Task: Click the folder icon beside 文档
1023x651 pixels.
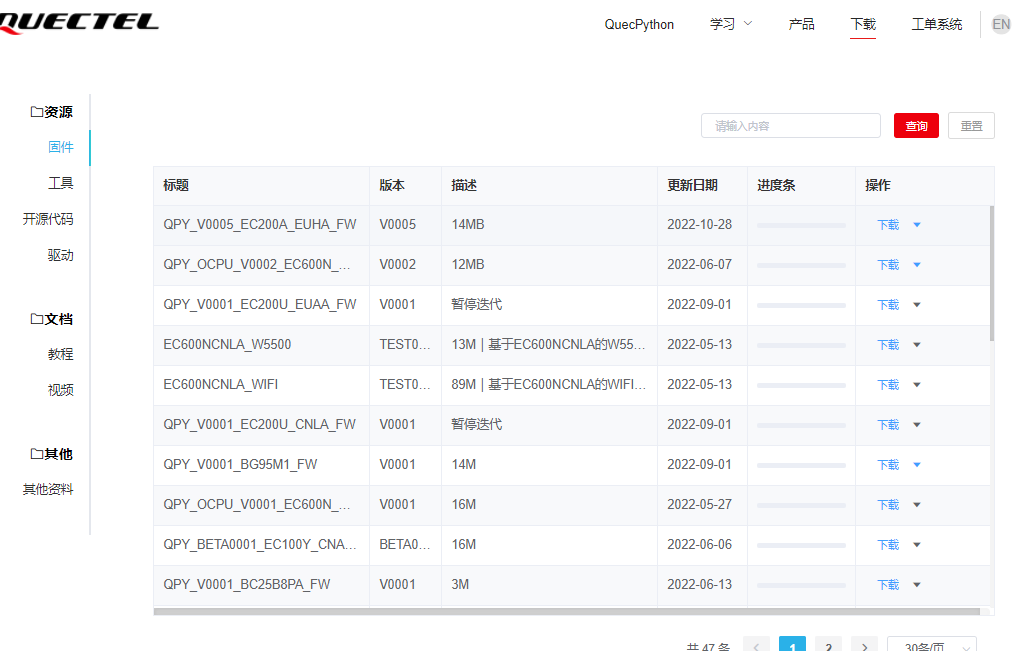Action: tap(37, 318)
